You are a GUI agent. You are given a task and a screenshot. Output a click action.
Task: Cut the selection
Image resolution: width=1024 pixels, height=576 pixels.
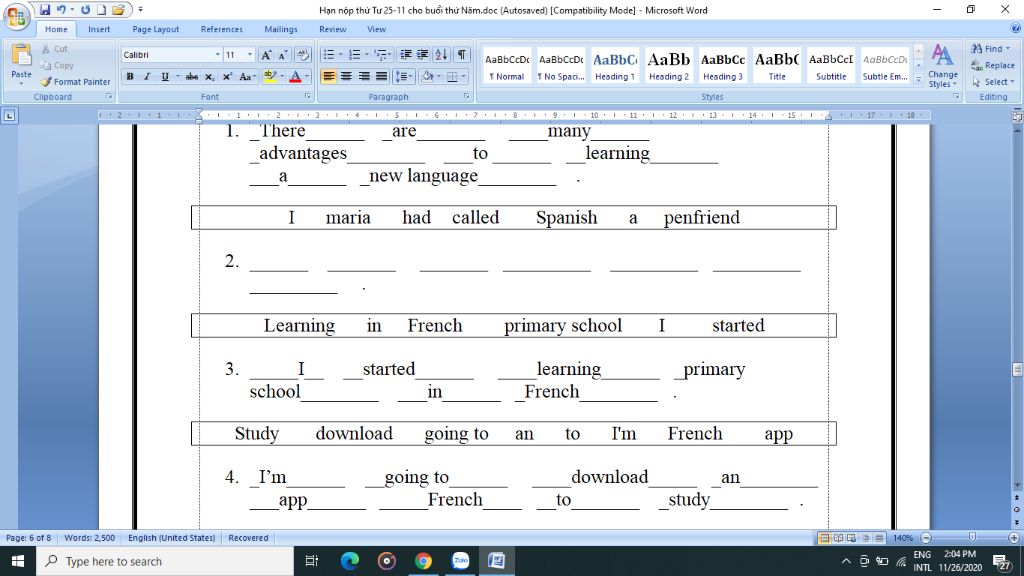click(55, 49)
